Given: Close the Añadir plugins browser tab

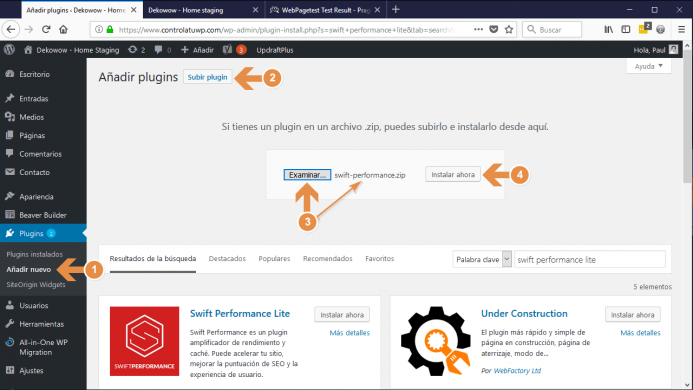Looking at the screenshot, I should tap(133, 10).
